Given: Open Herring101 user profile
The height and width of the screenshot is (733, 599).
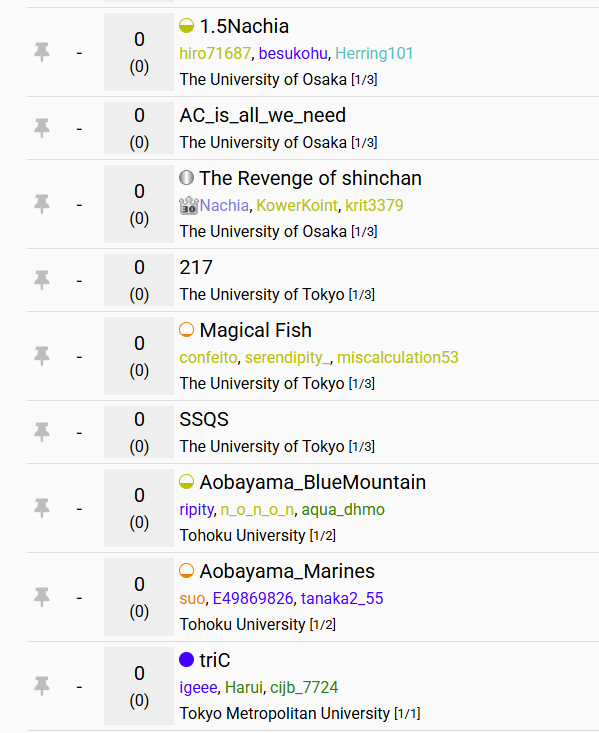Looking at the screenshot, I should point(375,53).
